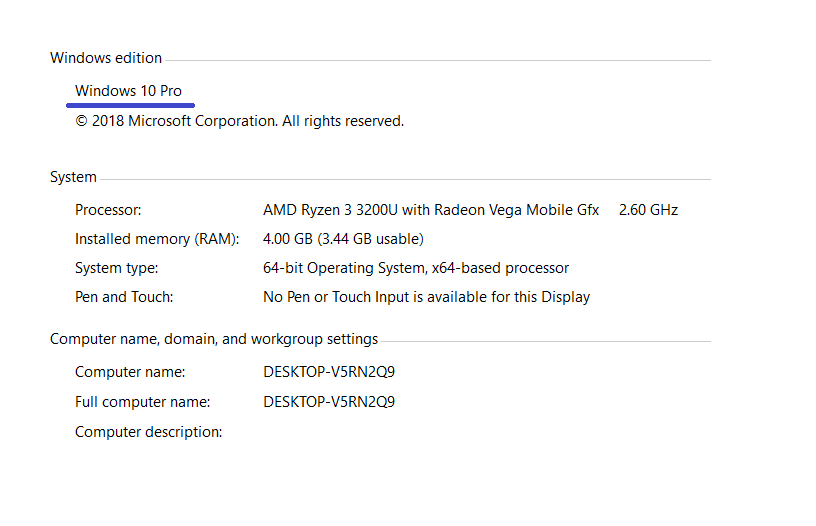Click the Windows 10 Pro edition text
The height and width of the screenshot is (526, 816).
point(128,91)
